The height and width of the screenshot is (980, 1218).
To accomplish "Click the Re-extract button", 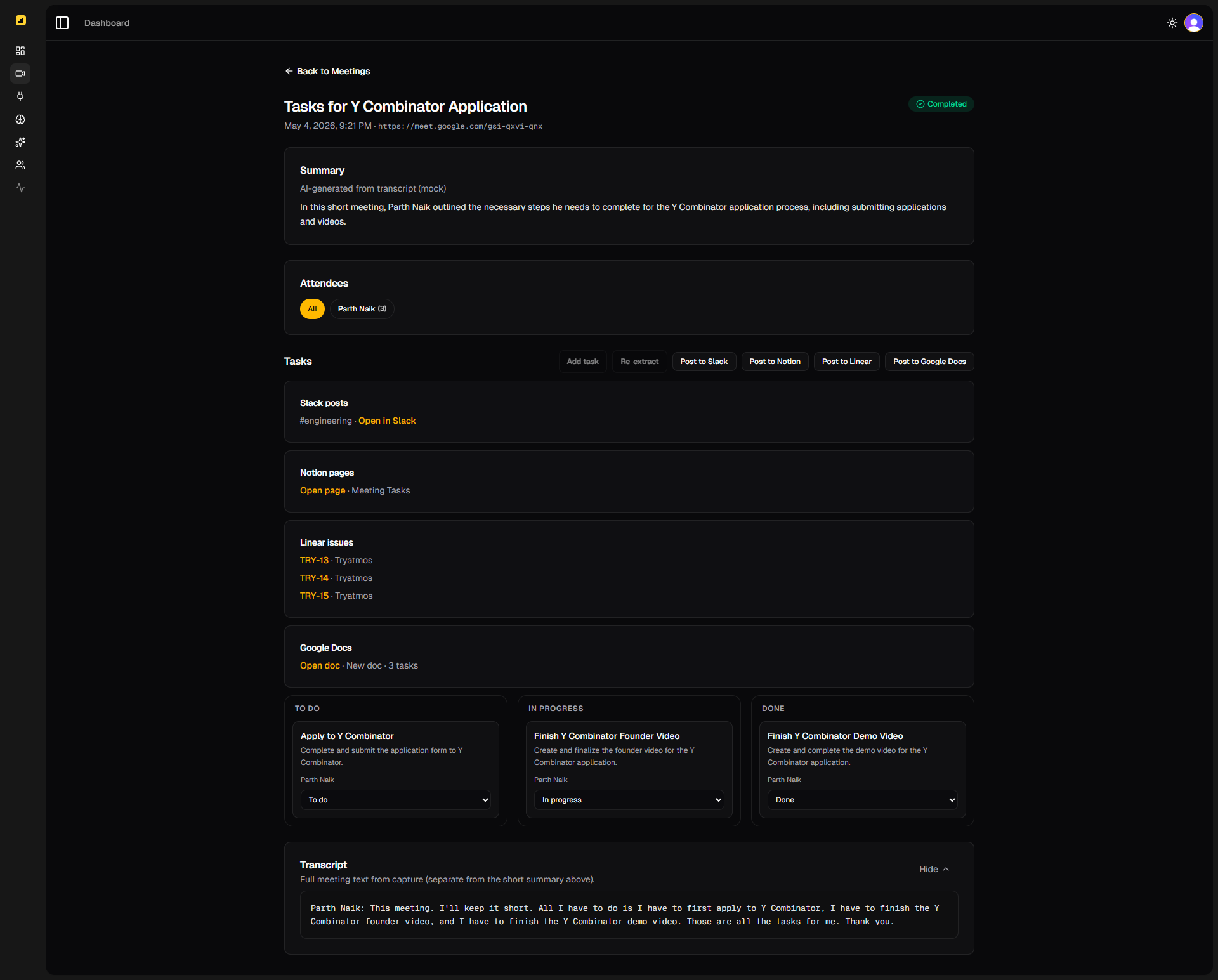I will click(x=639, y=362).
